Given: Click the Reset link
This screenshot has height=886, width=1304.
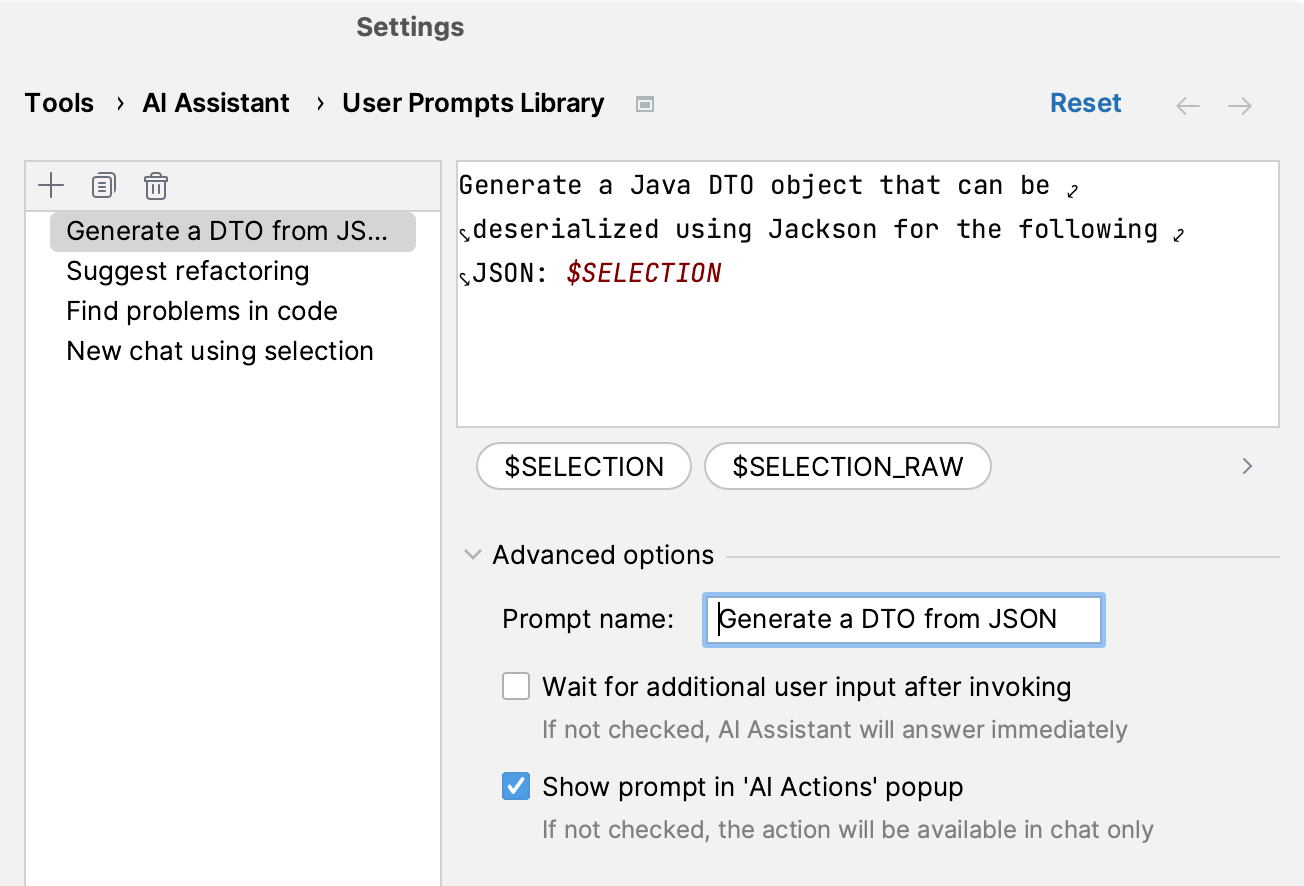Looking at the screenshot, I should pyautogui.click(x=1085, y=103).
